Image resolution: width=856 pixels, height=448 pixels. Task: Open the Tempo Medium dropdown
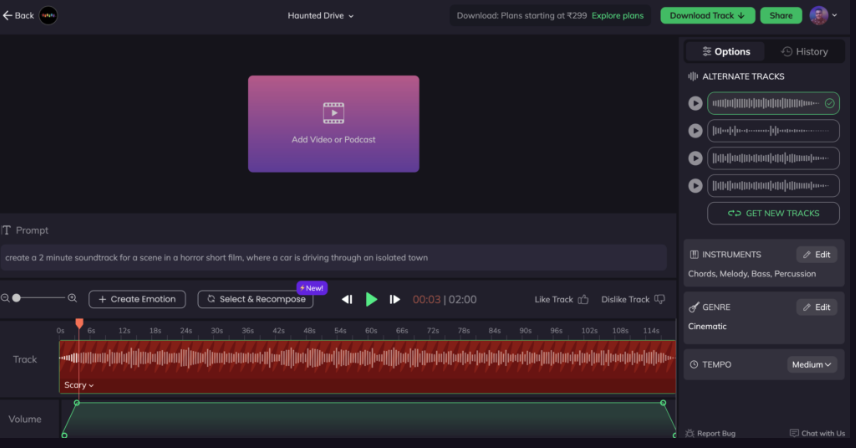coord(812,365)
